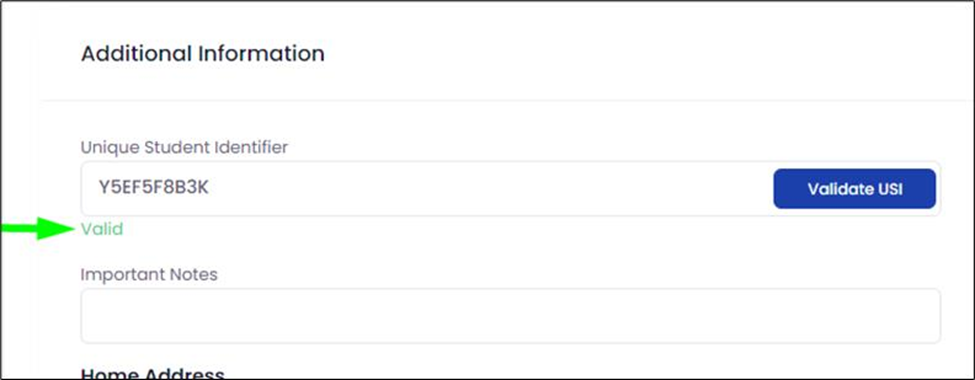Viewport: 975px width, 380px height.
Task: Click the tail of the green arrow
Action: (x=19, y=228)
